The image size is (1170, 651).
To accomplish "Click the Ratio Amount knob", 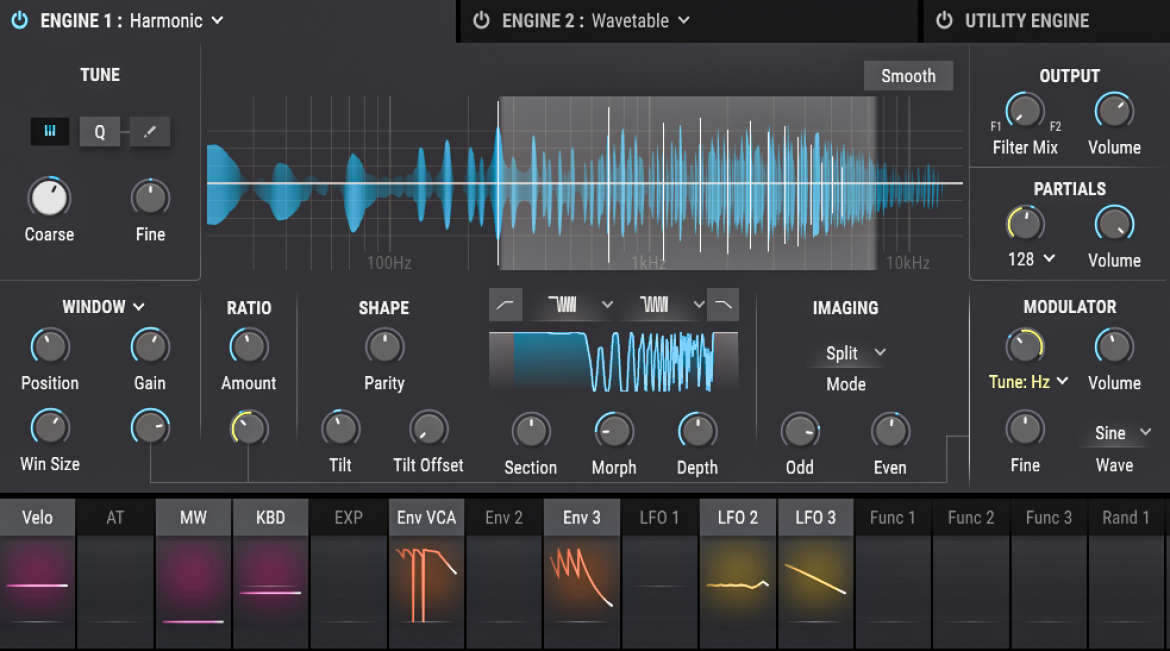I will point(248,346).
